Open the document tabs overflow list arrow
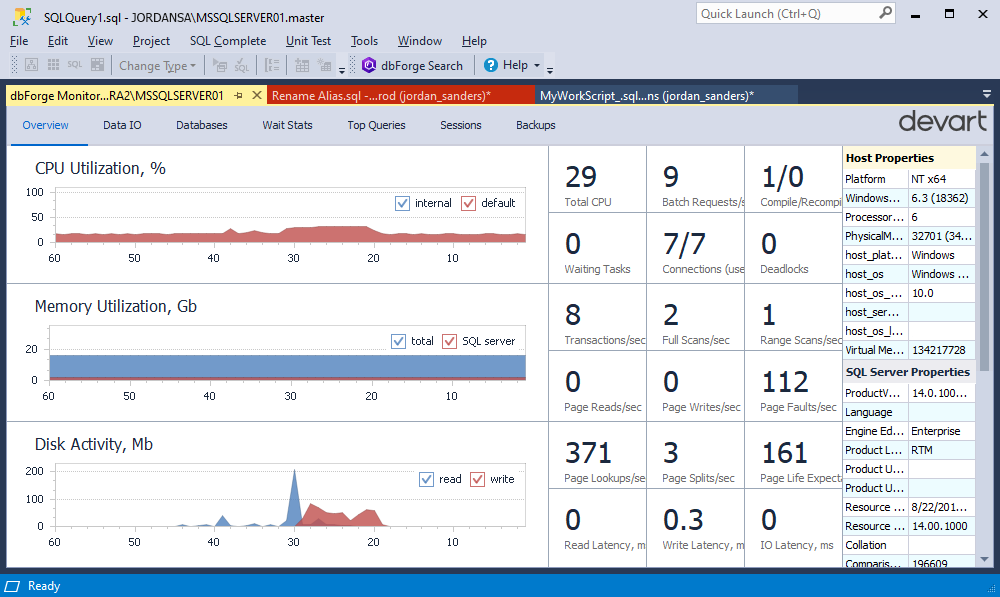 coord(987,95)
